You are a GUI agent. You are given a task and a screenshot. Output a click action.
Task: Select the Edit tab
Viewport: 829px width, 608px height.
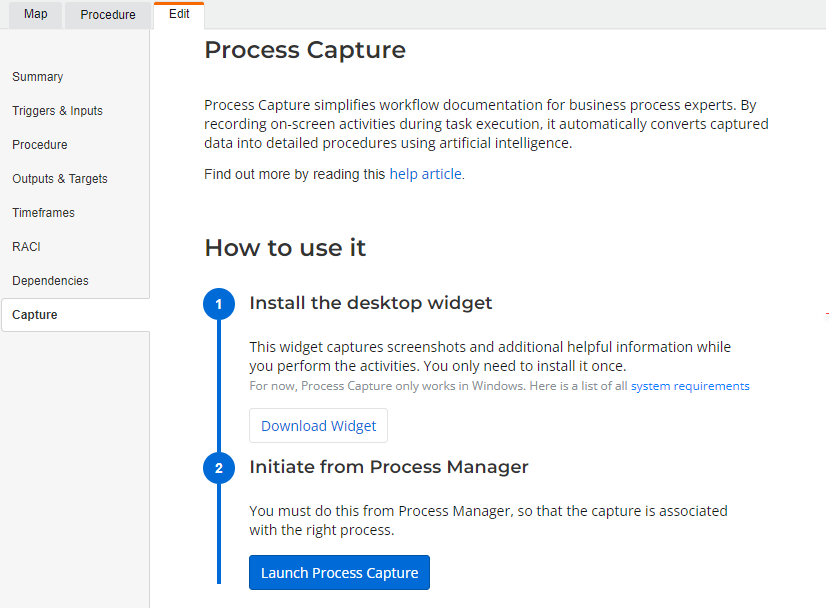pyautogui.click(x=179, y=14)
